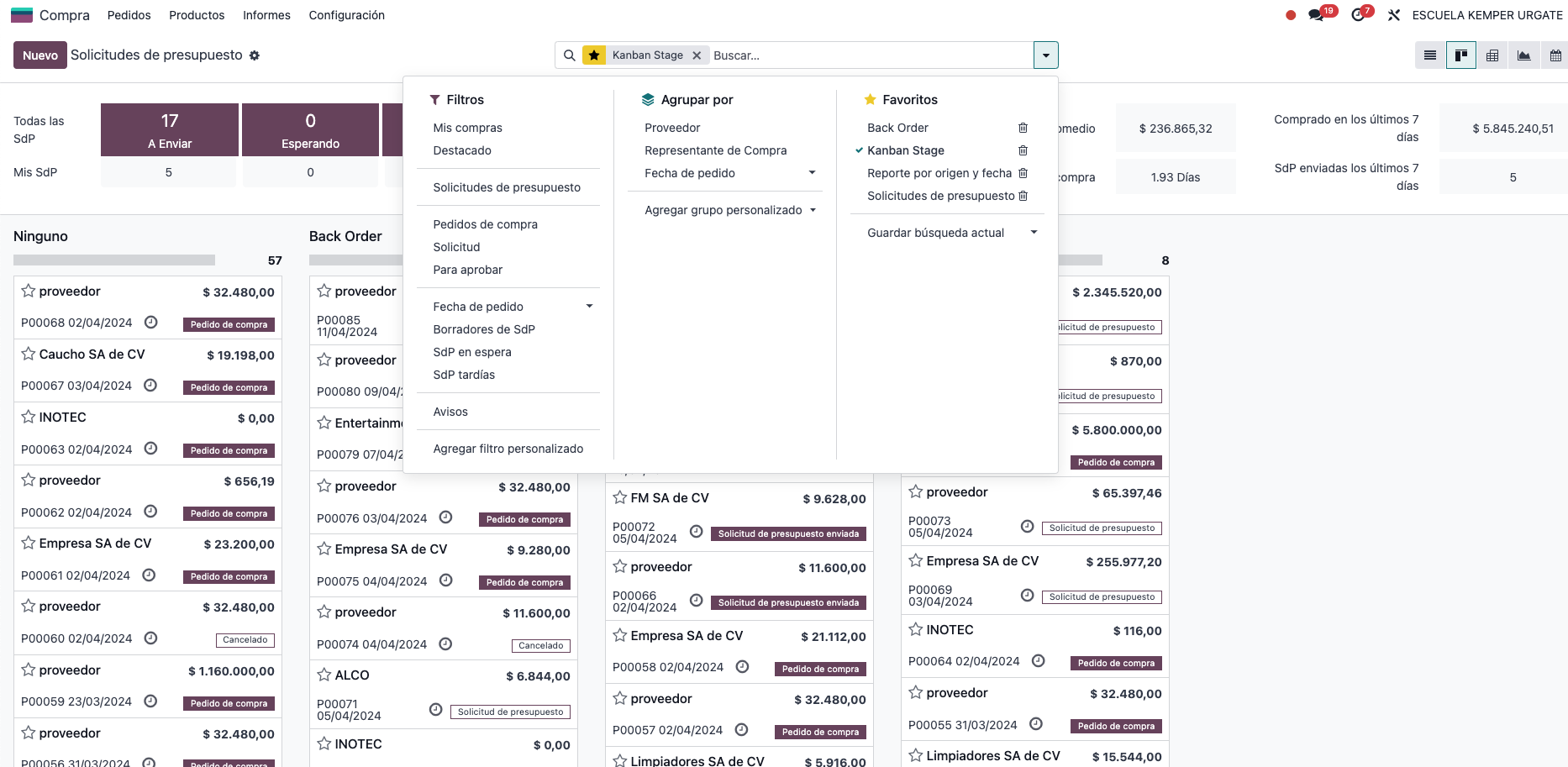Switch to calendar view

[1555, 55]
